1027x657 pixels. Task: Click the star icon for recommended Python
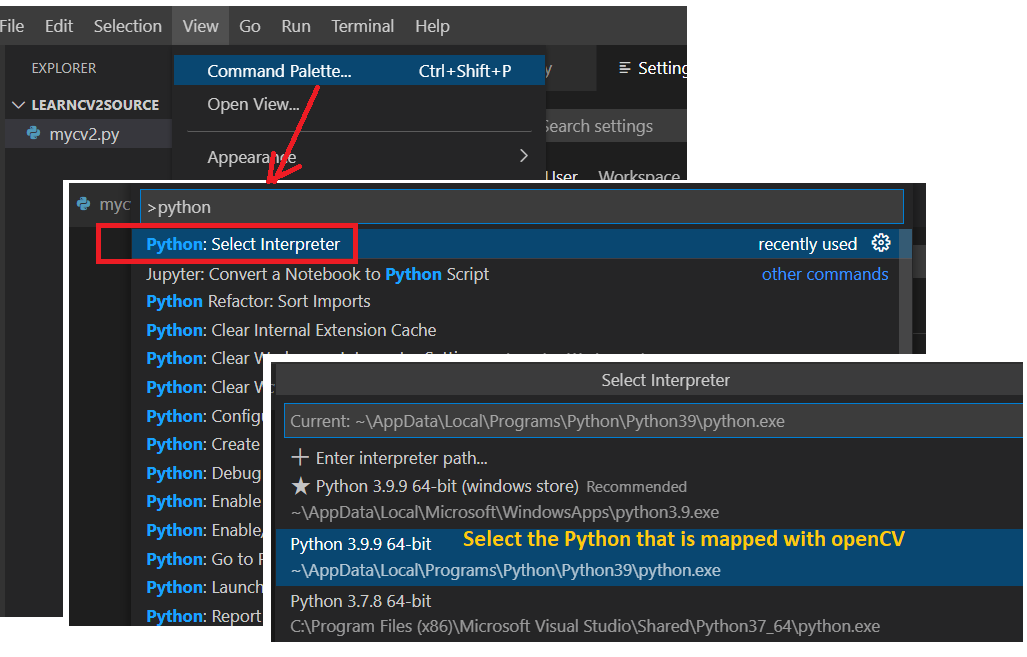[300, 487]
